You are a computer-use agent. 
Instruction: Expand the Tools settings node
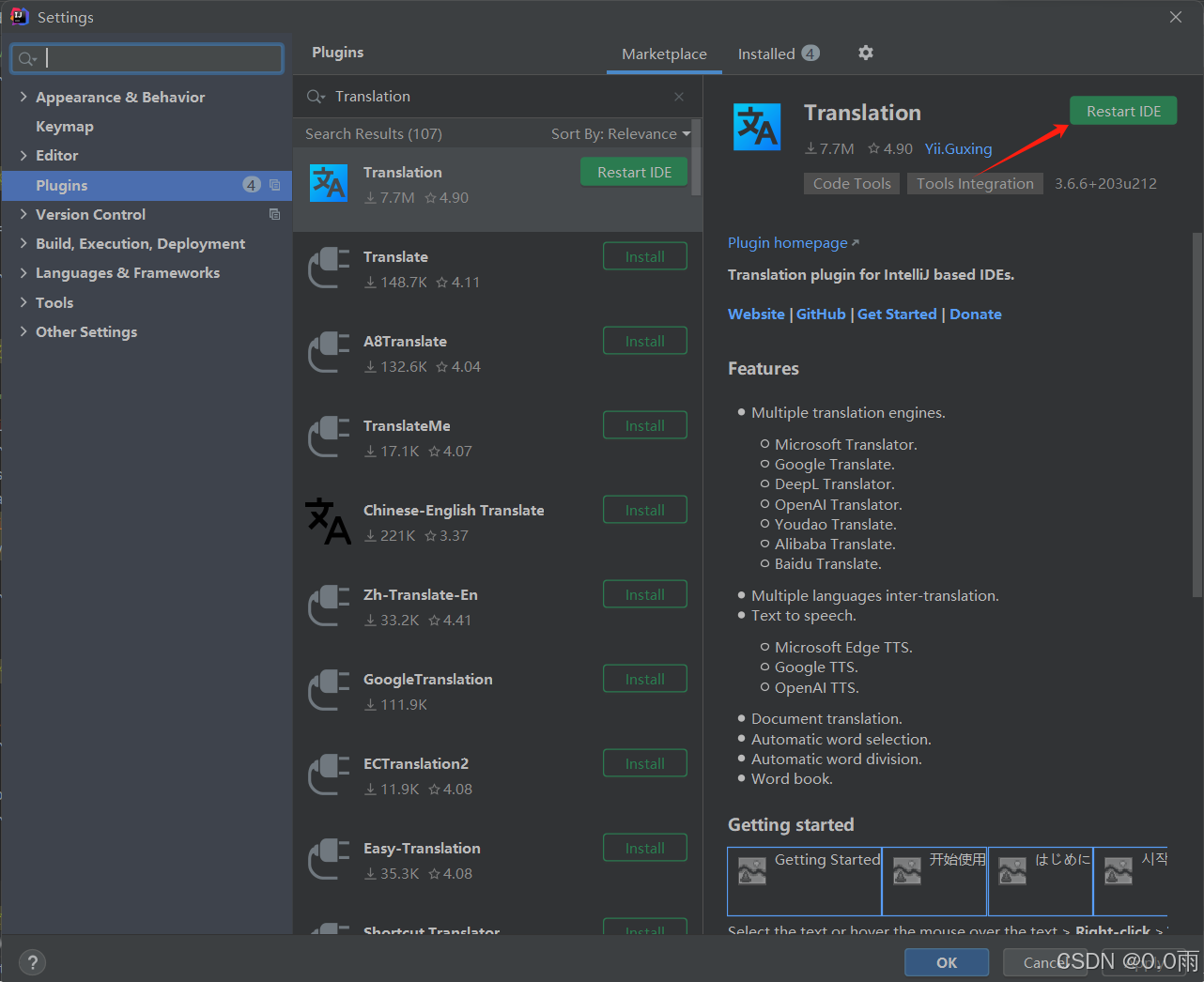[x=23, y=302]
